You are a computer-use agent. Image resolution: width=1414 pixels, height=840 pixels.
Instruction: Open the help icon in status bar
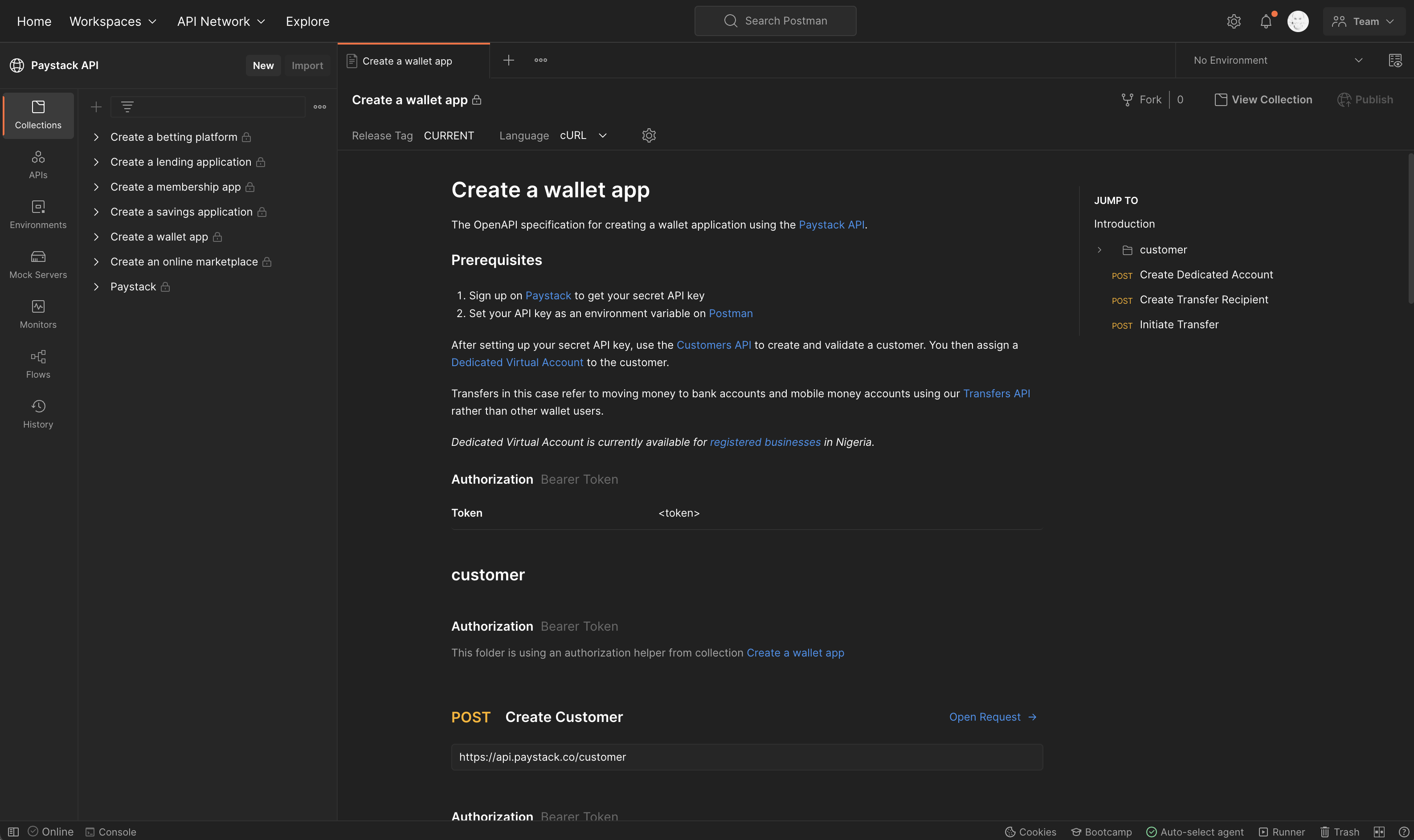coord(1404,832)
